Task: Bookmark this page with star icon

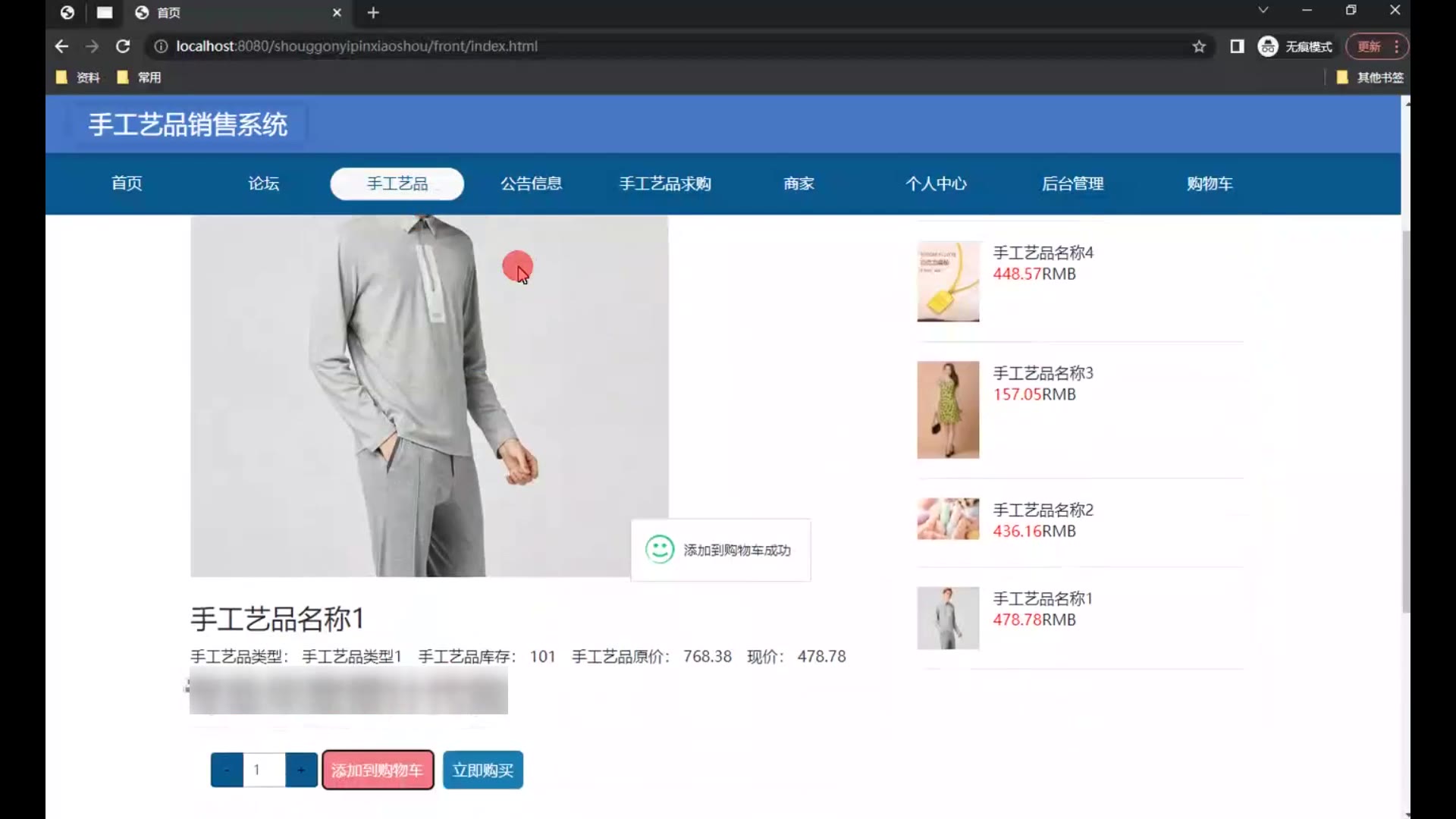Action: click(x=1199, y=46)
